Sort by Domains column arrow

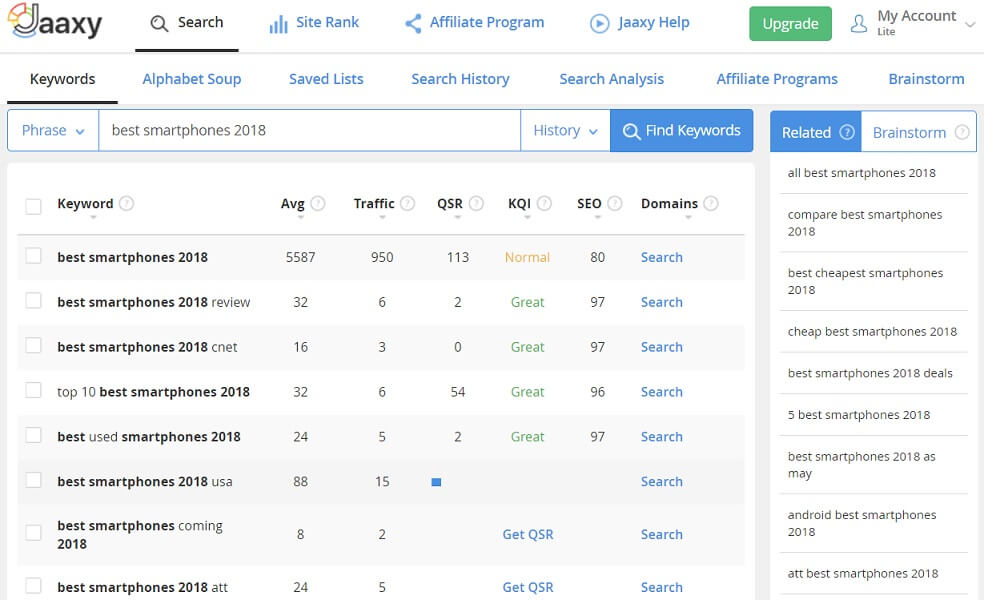point(688,217)
